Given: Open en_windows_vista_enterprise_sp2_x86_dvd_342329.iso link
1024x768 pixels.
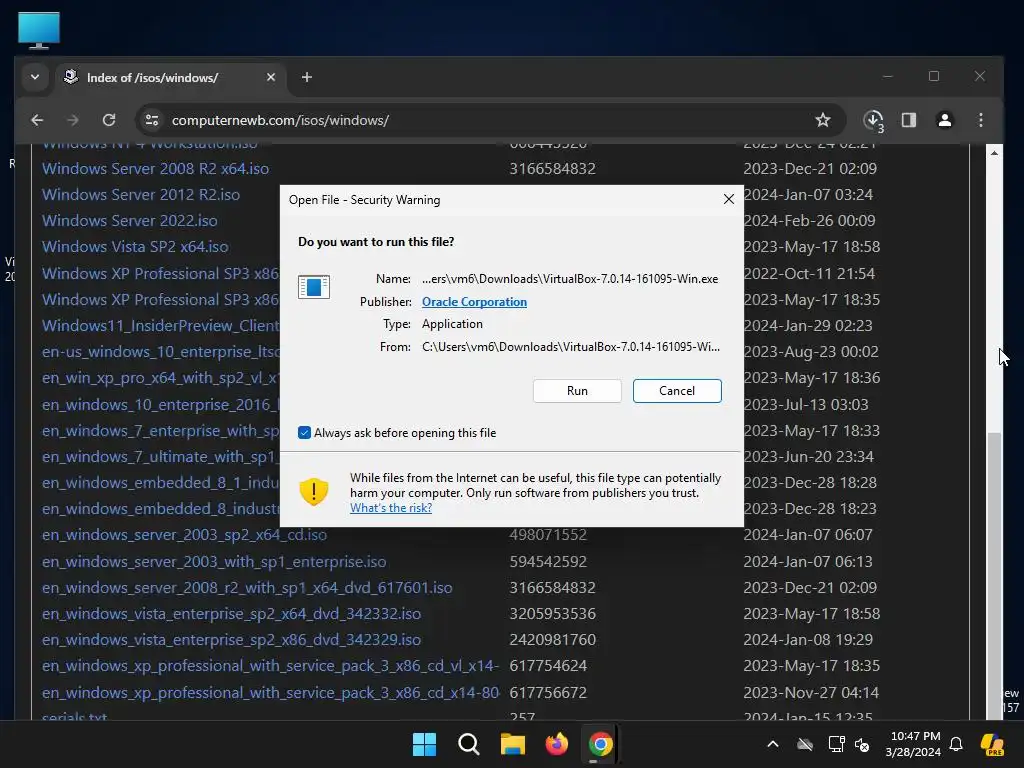Looking at the screenshot, I should [x=231, y=640].
